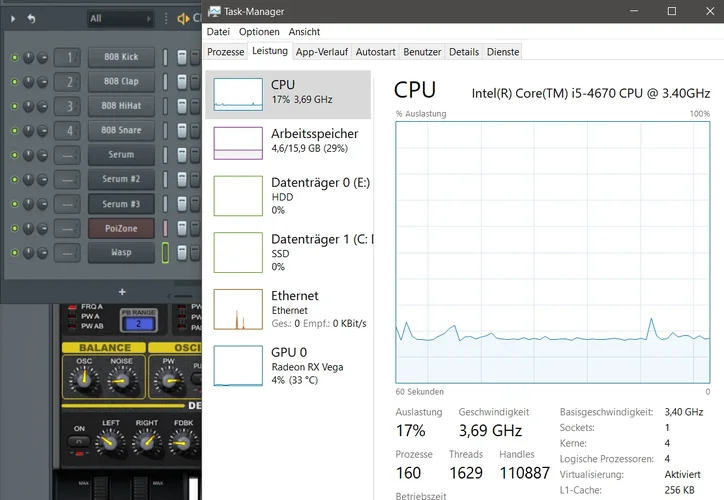Mute the Serum #2 channel
The height and width of the screenshot is (500, 724).
(x=14, y=180)
